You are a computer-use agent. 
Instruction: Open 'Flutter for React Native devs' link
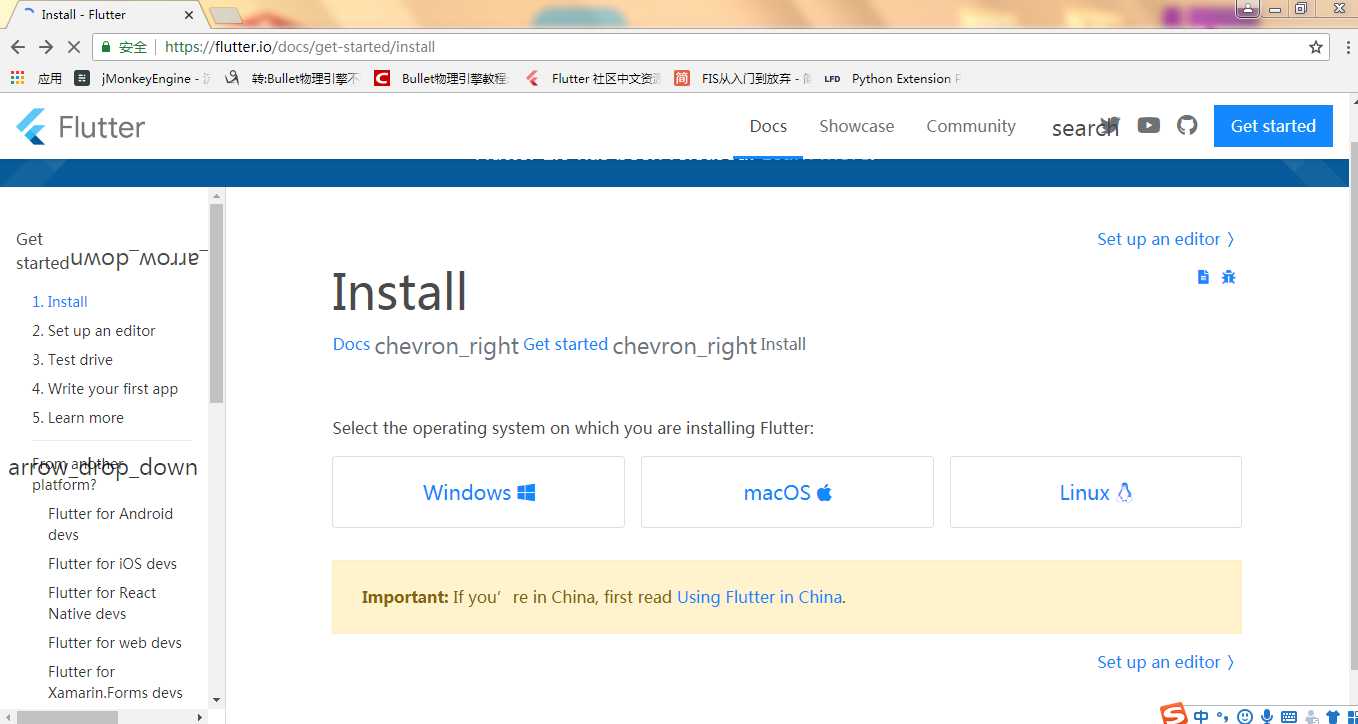point(102,603)
